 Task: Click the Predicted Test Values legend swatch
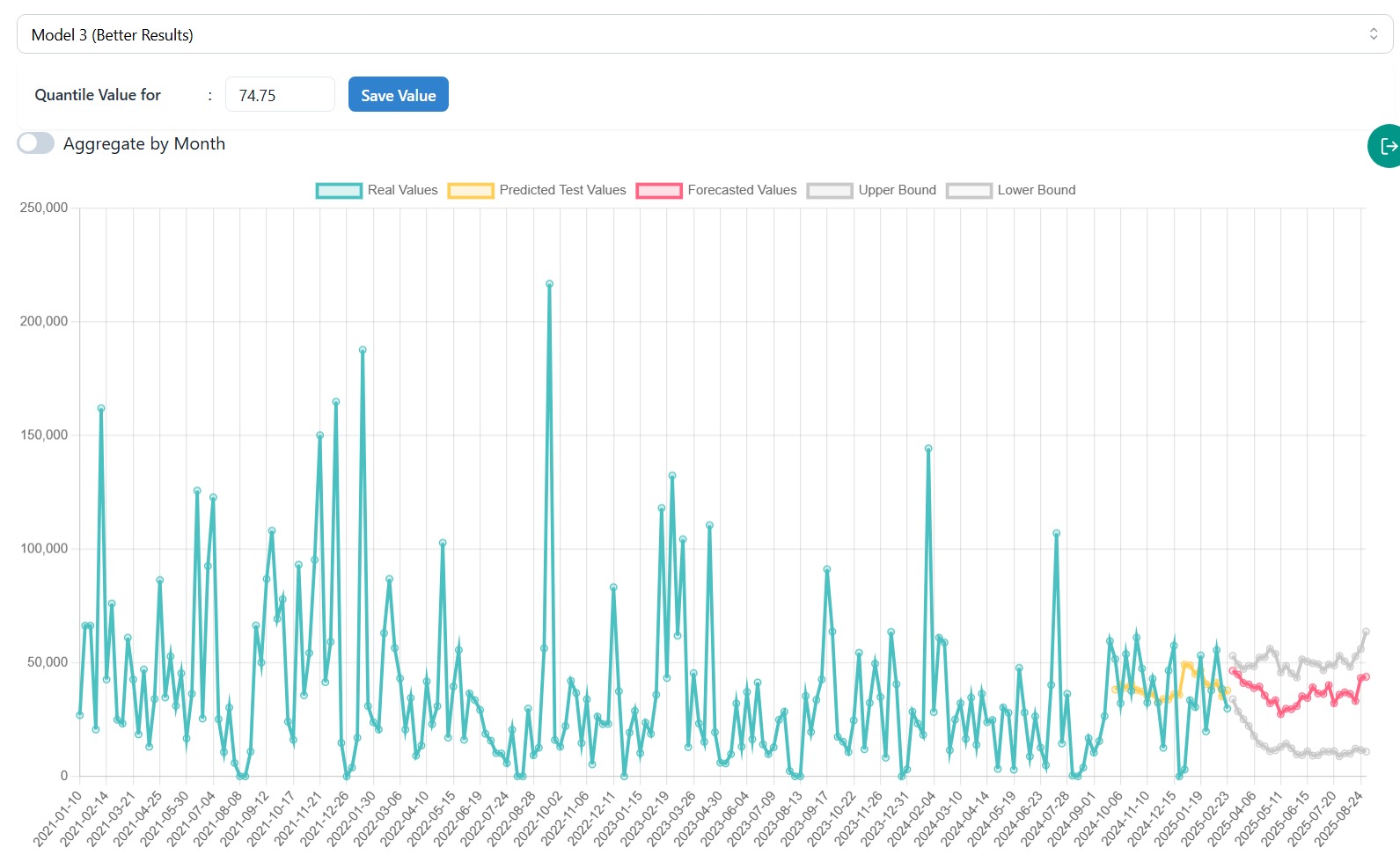tap(471, 191)
